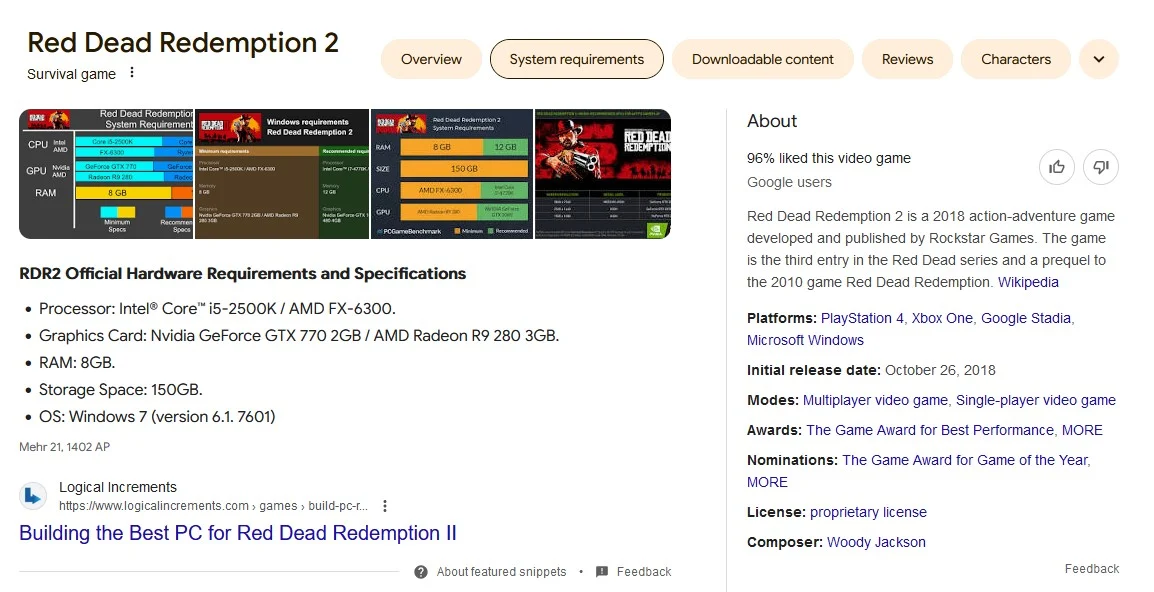1154x592 pixels.
Task: Click Feedback under the About panel
Action: [x=1091, y=568]
